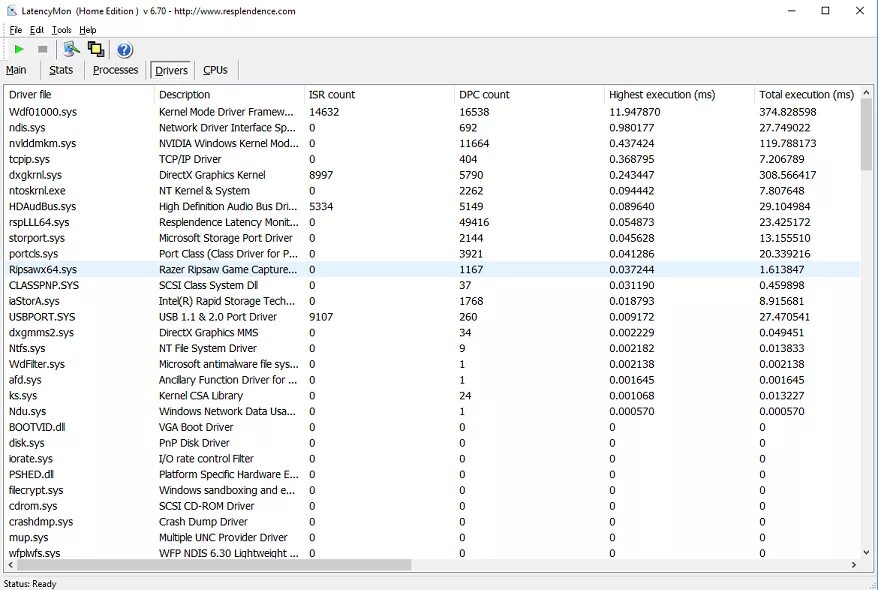Sort by the DPC count column header
The height and width of the screenshot is (590, 878).
click(x=529, y=95)
